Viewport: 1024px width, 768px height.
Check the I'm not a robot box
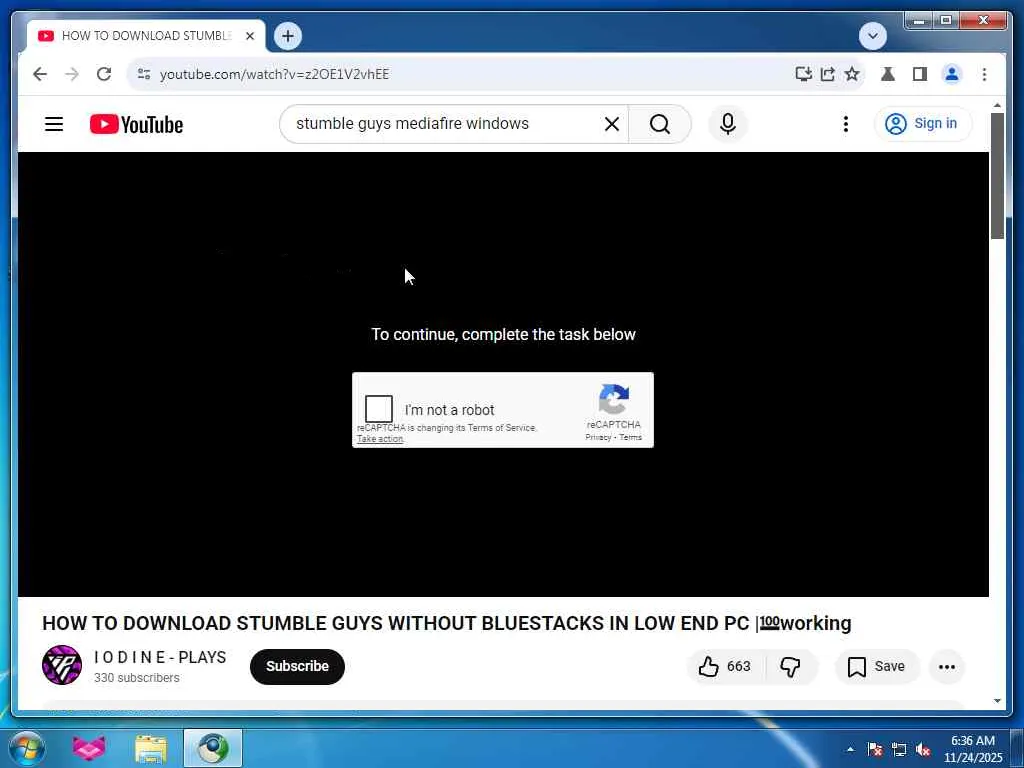(x=379, y=409)
